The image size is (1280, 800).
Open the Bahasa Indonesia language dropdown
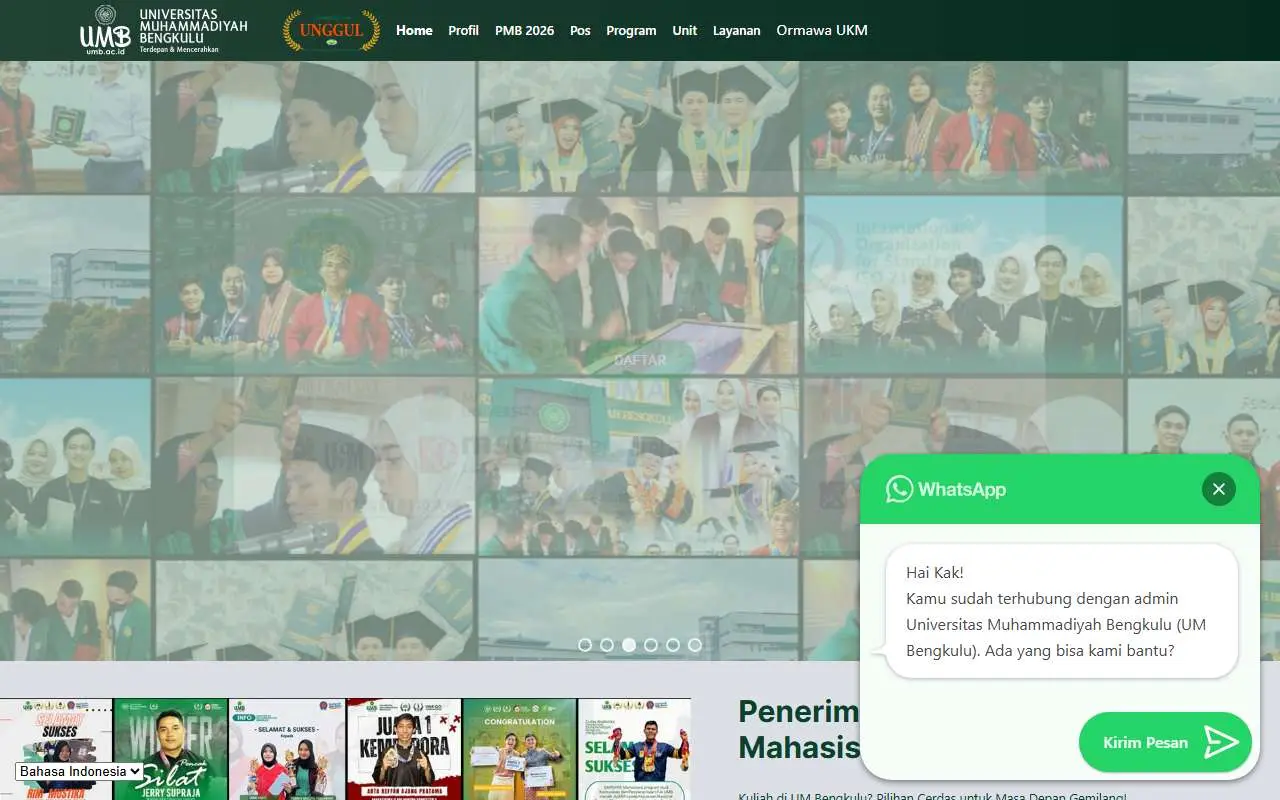(79, 771)
